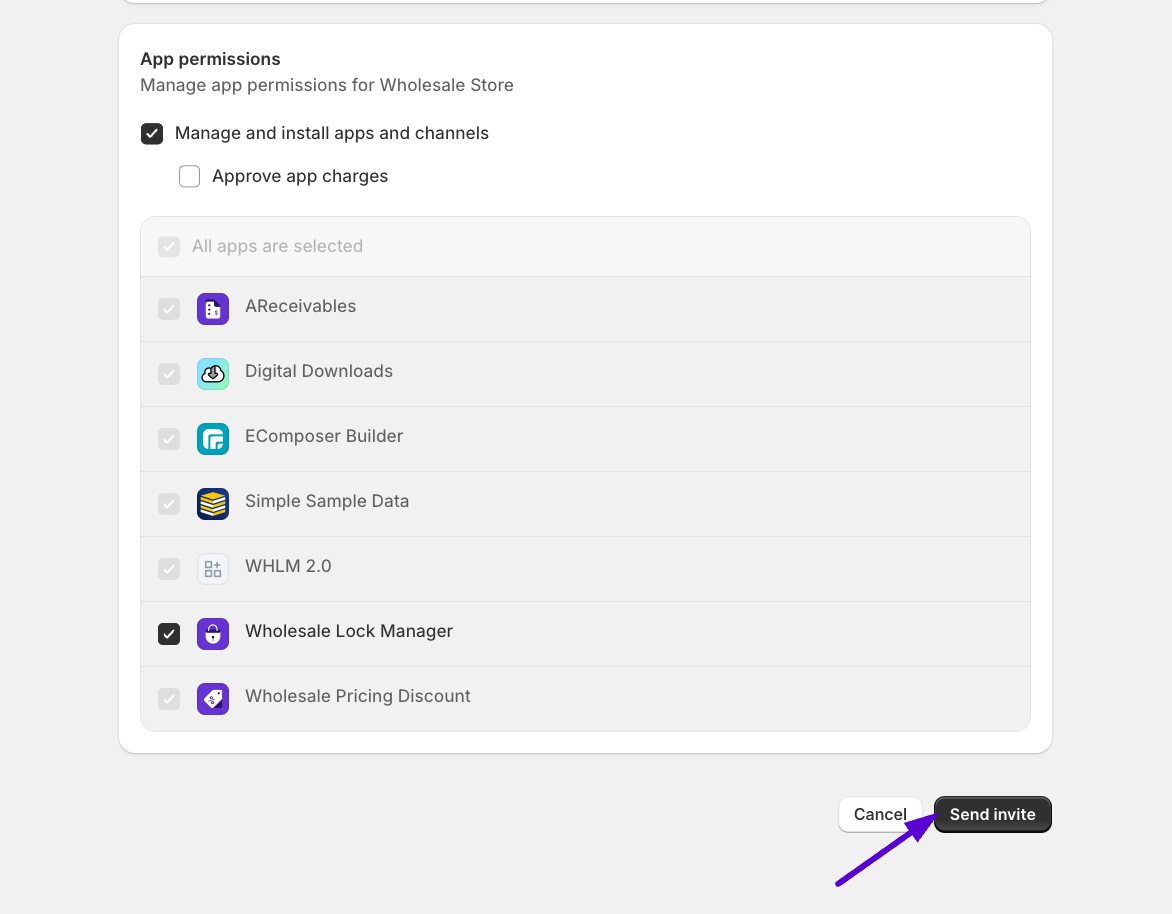The image size is (1172, 914).
Task: Click the All apps are selected label
Action: [277, 247]
